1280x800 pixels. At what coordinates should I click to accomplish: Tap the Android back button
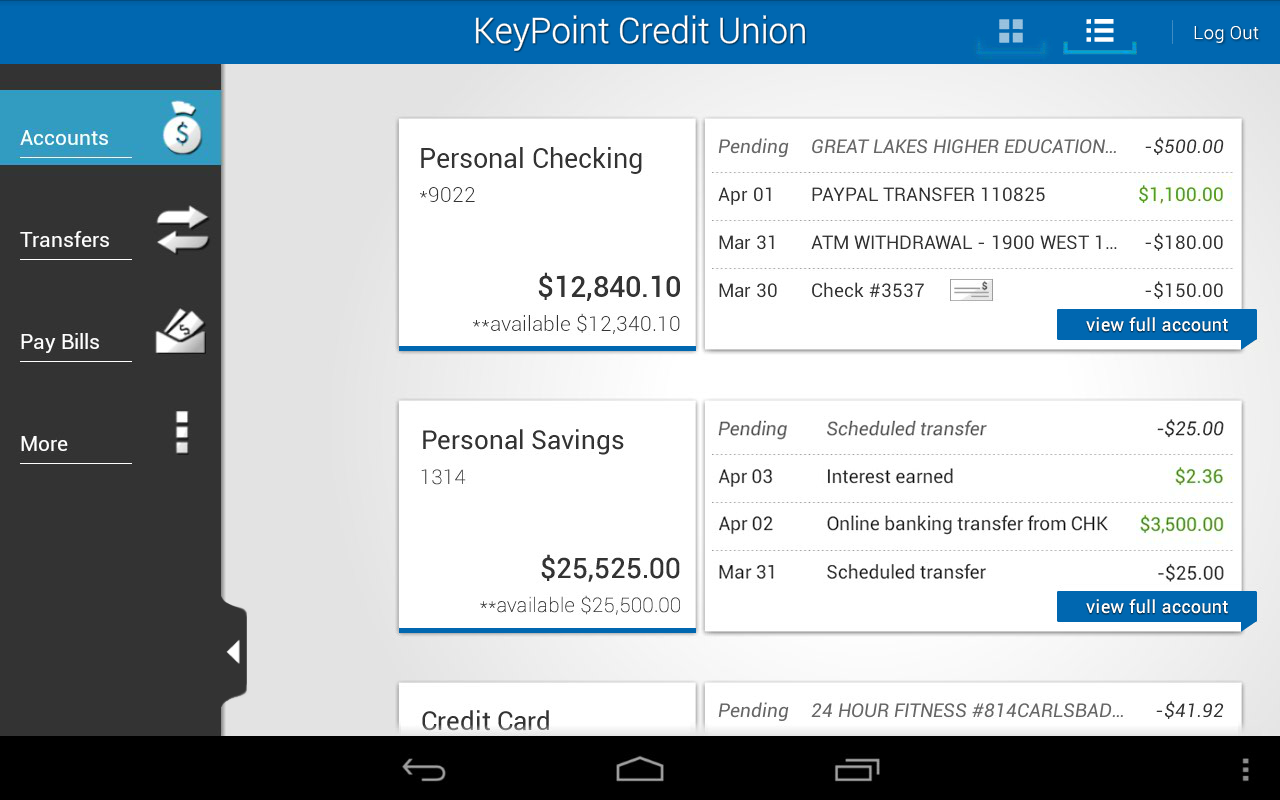click(x=424, y=769)
